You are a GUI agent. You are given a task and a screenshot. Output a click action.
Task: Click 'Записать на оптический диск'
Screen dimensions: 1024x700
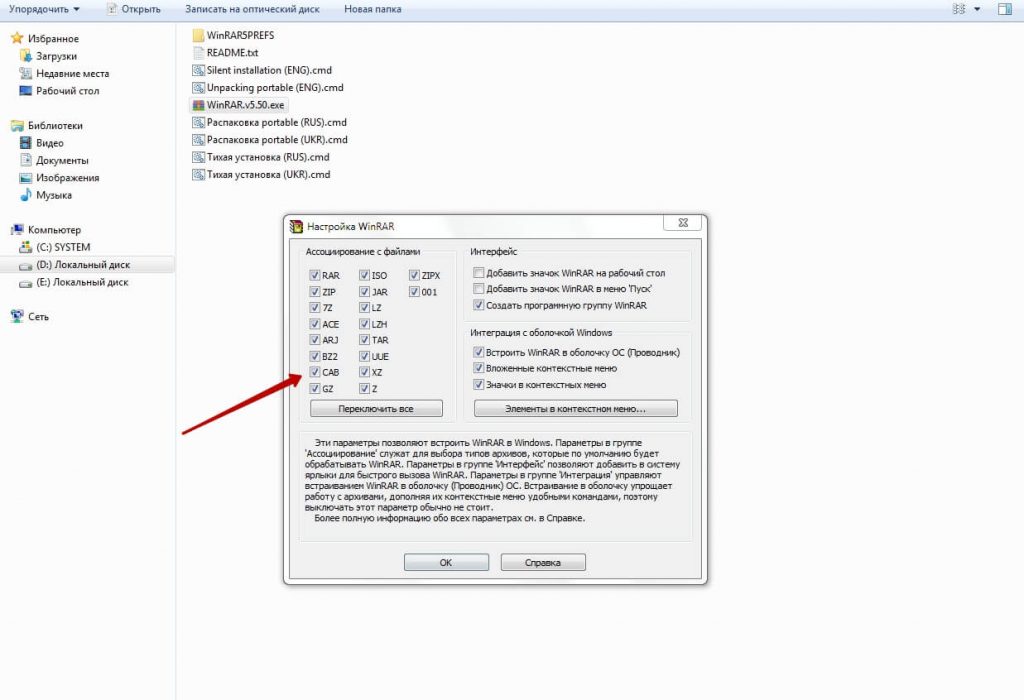pos(251,9)
